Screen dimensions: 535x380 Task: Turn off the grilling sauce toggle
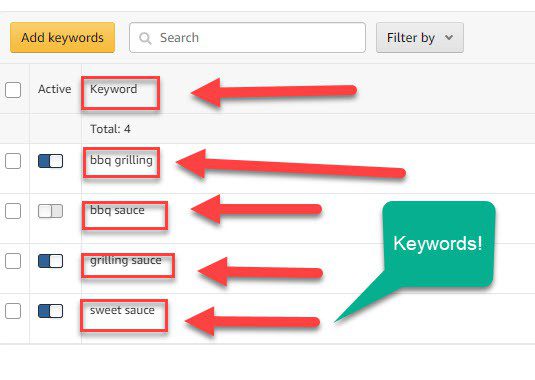50,261
